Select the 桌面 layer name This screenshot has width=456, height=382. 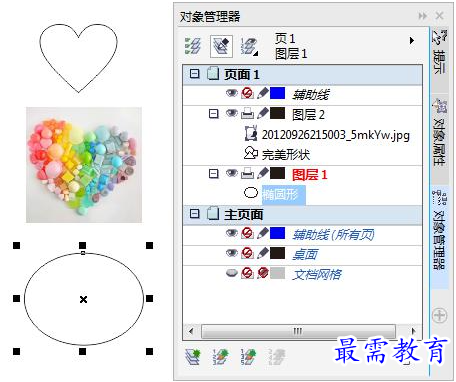tap(305, 255)
